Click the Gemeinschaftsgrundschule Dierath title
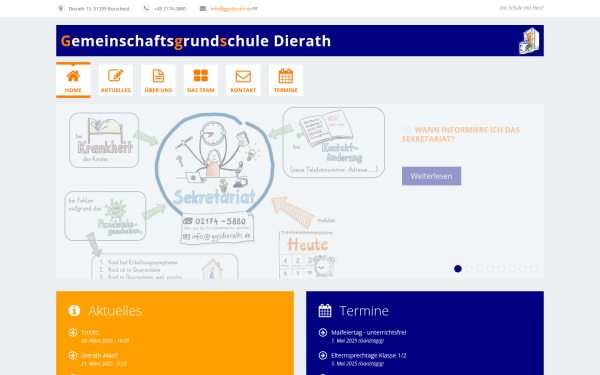This screenshot has width=600, height=375. (x=196, y=41)
